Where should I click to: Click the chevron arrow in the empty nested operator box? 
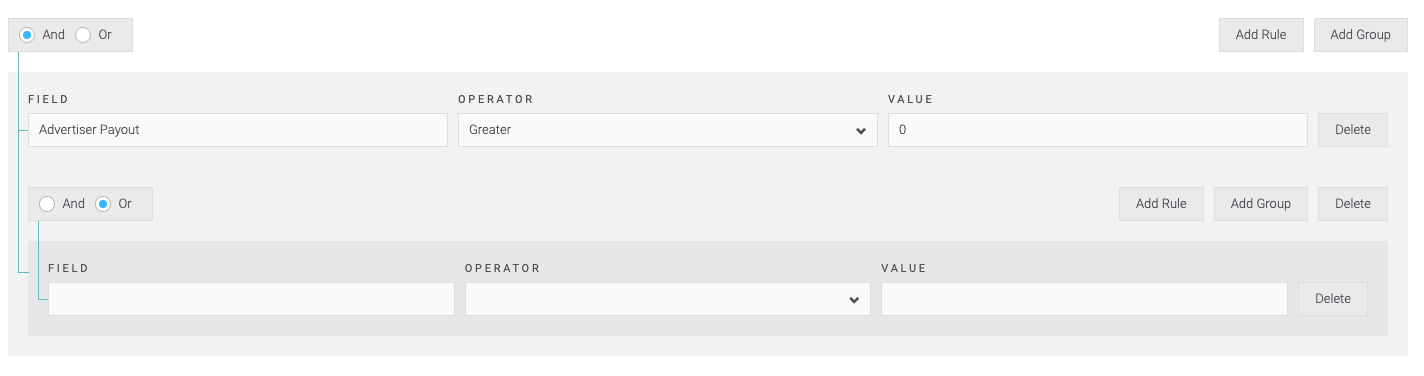click(853, 300)
